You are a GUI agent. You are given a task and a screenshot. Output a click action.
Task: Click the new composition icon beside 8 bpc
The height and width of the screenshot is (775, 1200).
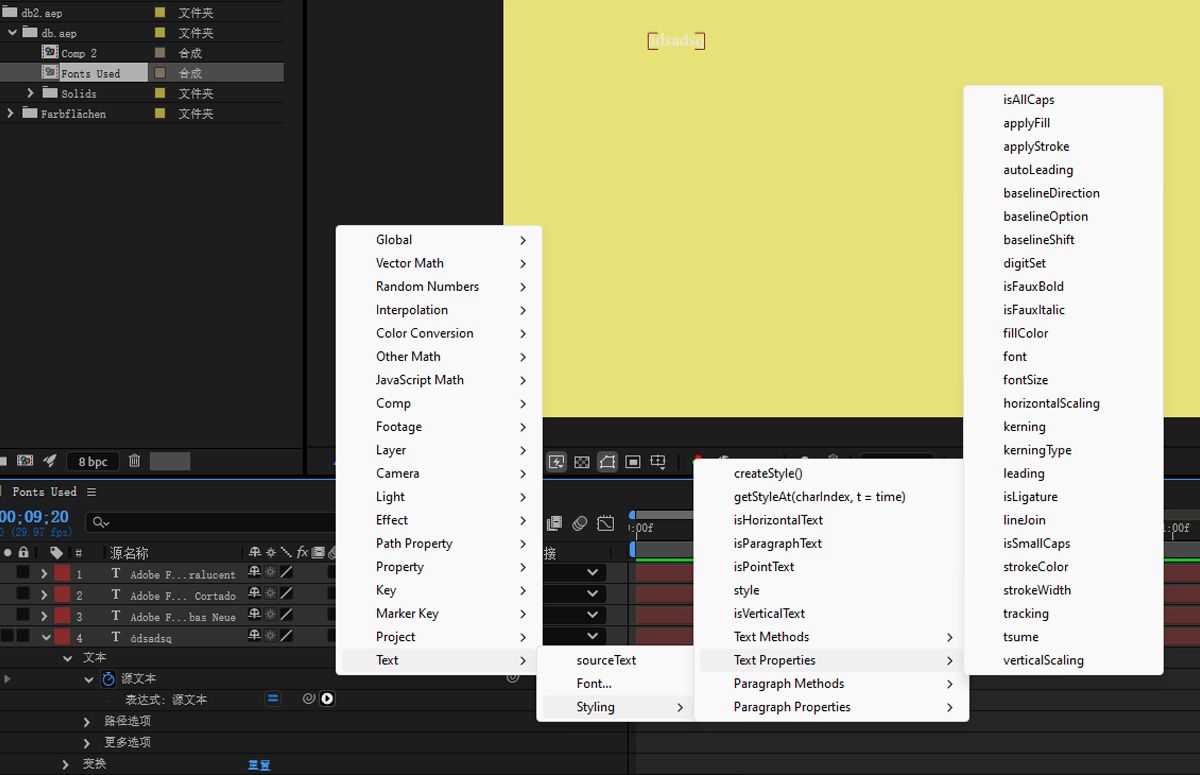pos(25,461)
